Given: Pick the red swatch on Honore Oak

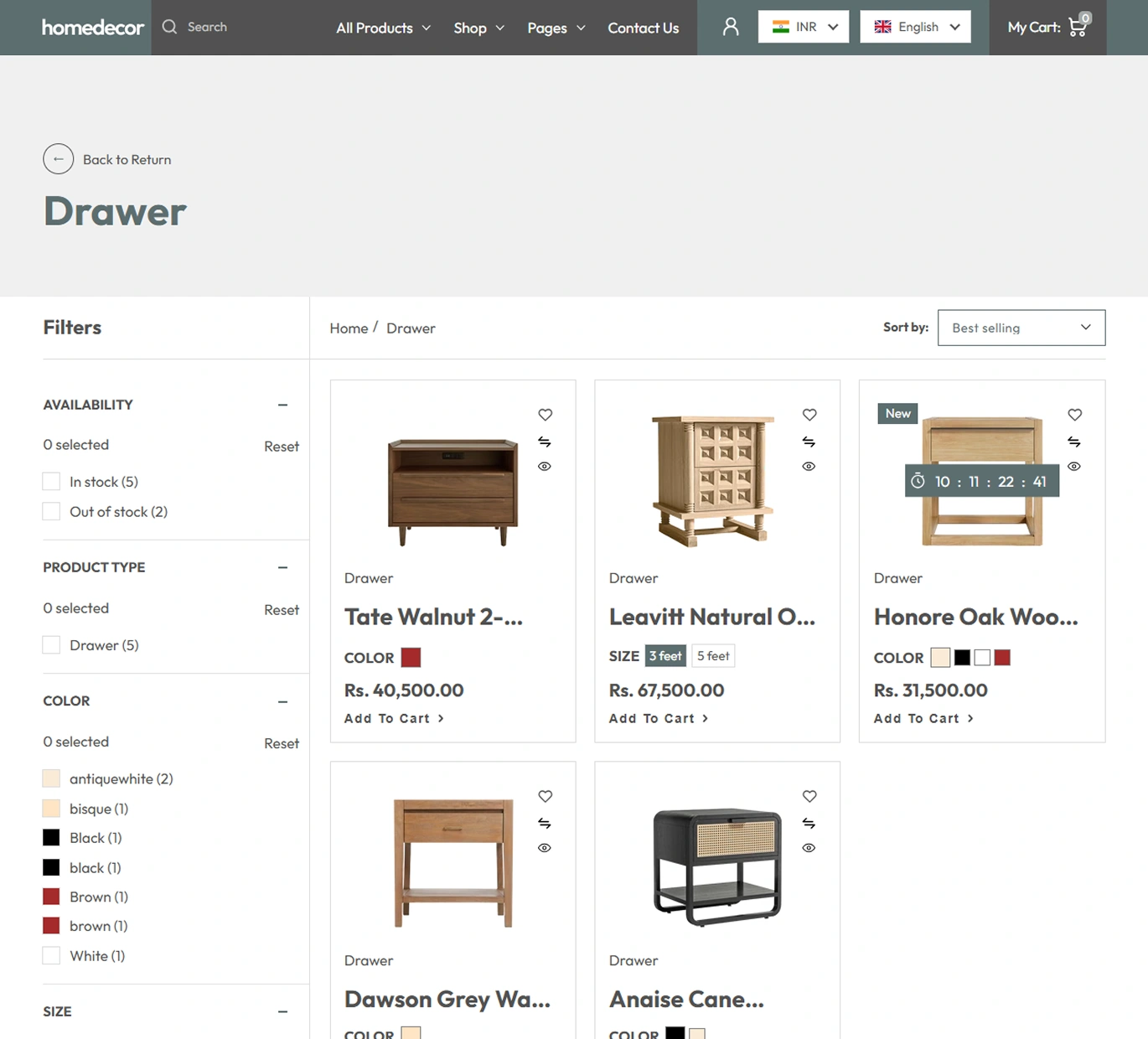Looking at the screenshot, I should pyautogui.click(x=1002, y=658).
